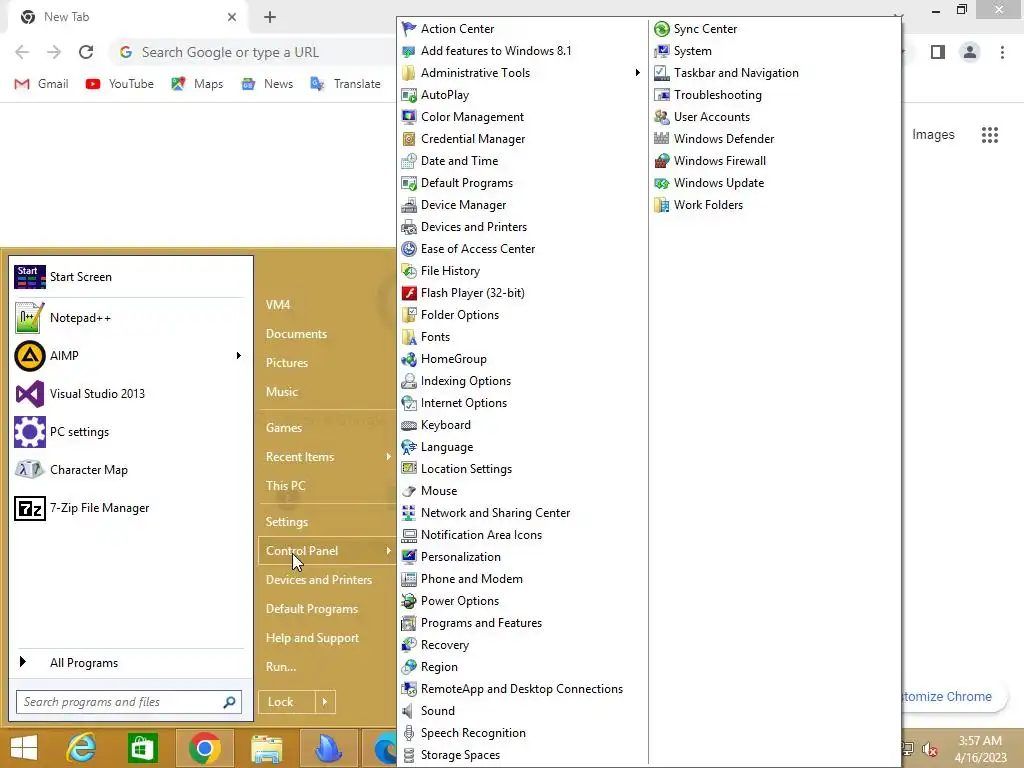Click the Sync Center green icon
This screenshot has width=1024, height=768.
coord(662,29)
